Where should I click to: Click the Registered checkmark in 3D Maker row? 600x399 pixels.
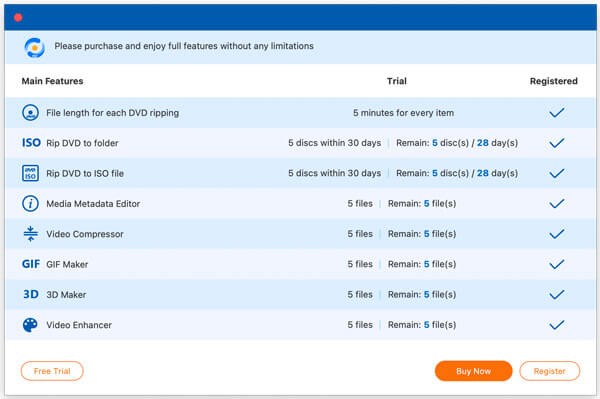pyautogui.click(x=557, y=295)
